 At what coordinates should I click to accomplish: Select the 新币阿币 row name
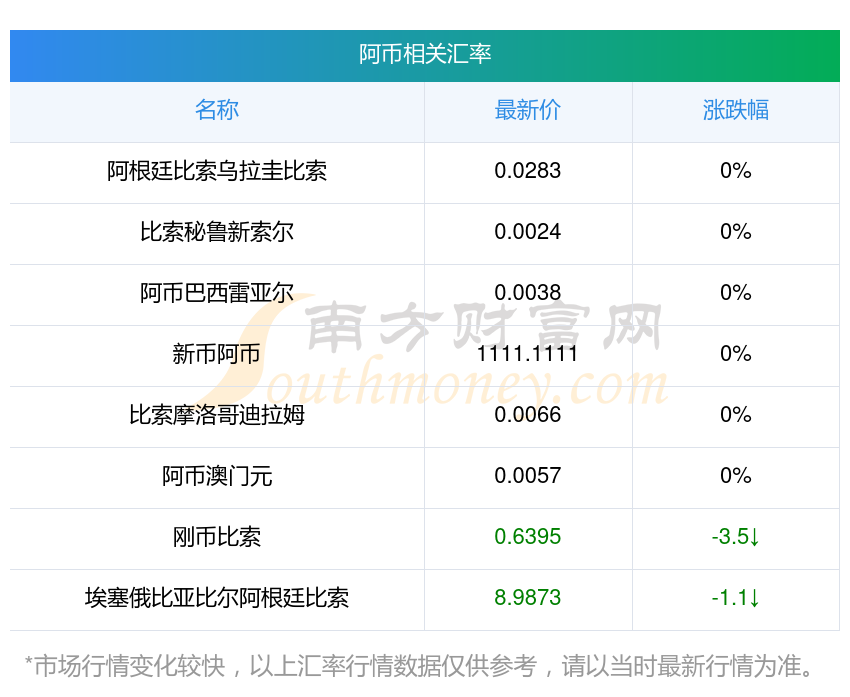(217, 354)
